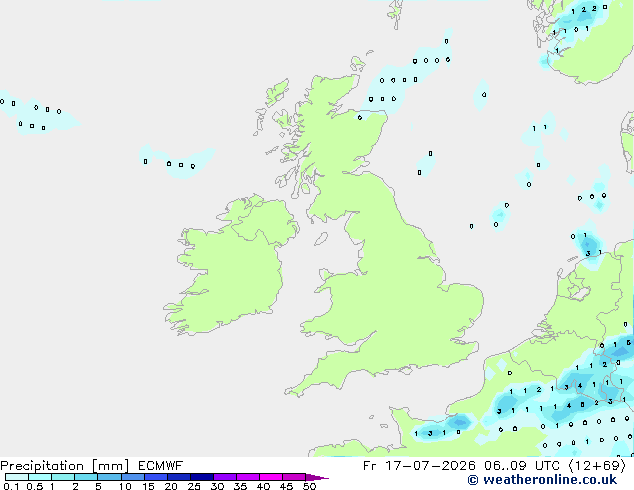The width and height of the screenshot is (634, 490).
Task: Pick the 40–45 mm magenta legend swatch
Action: [x=271, y=477]
